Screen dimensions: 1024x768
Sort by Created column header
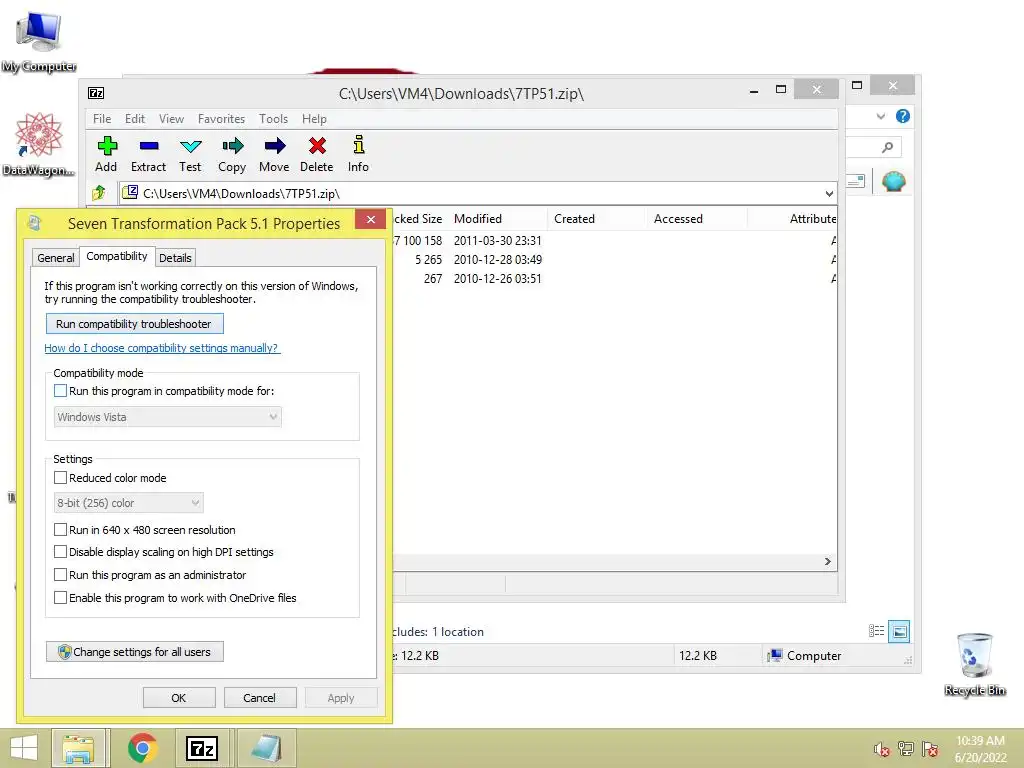pyautogui.click(x=597, y=219)
